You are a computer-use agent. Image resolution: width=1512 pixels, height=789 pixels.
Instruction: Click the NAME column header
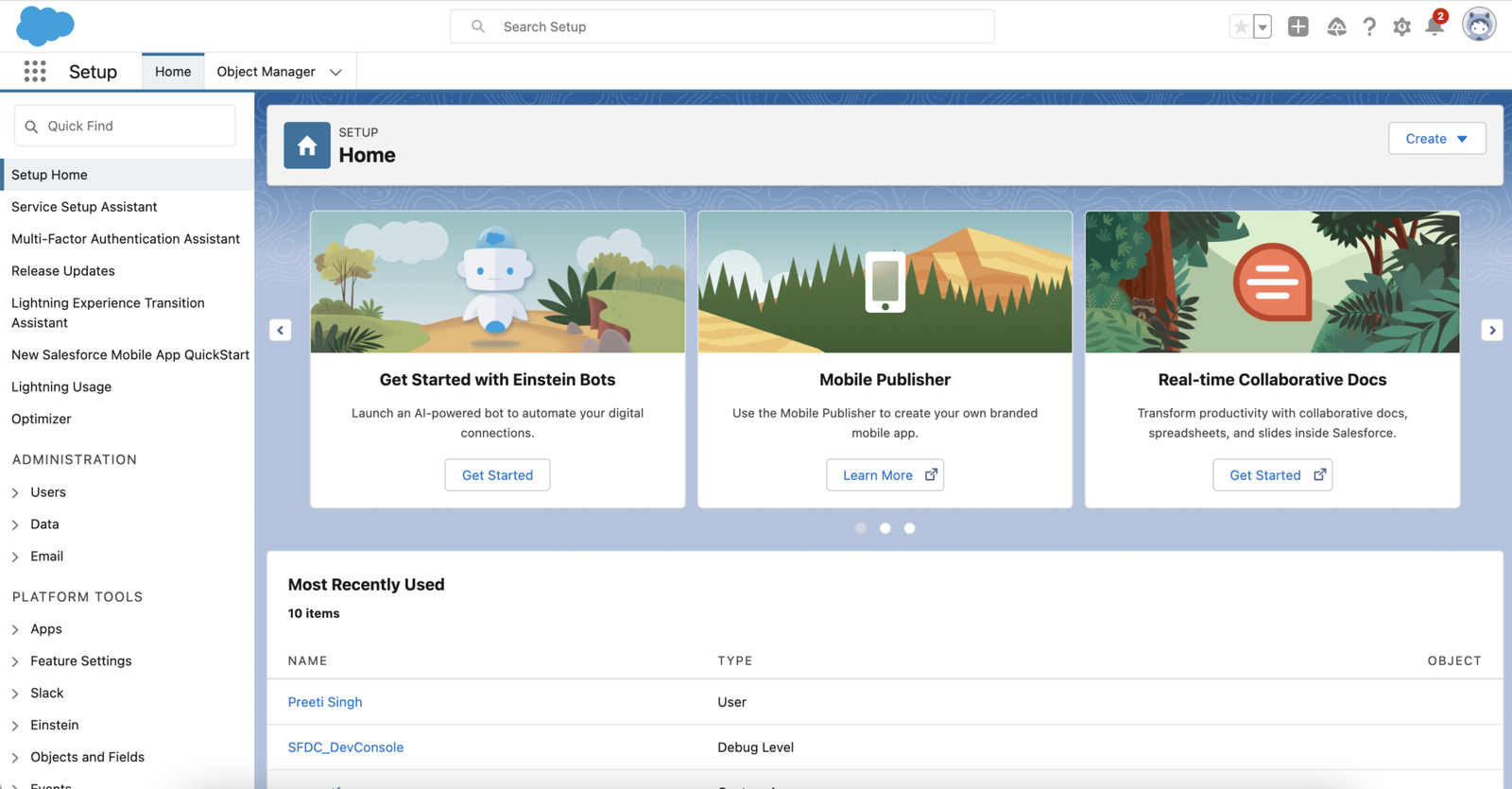pos(308,660)
